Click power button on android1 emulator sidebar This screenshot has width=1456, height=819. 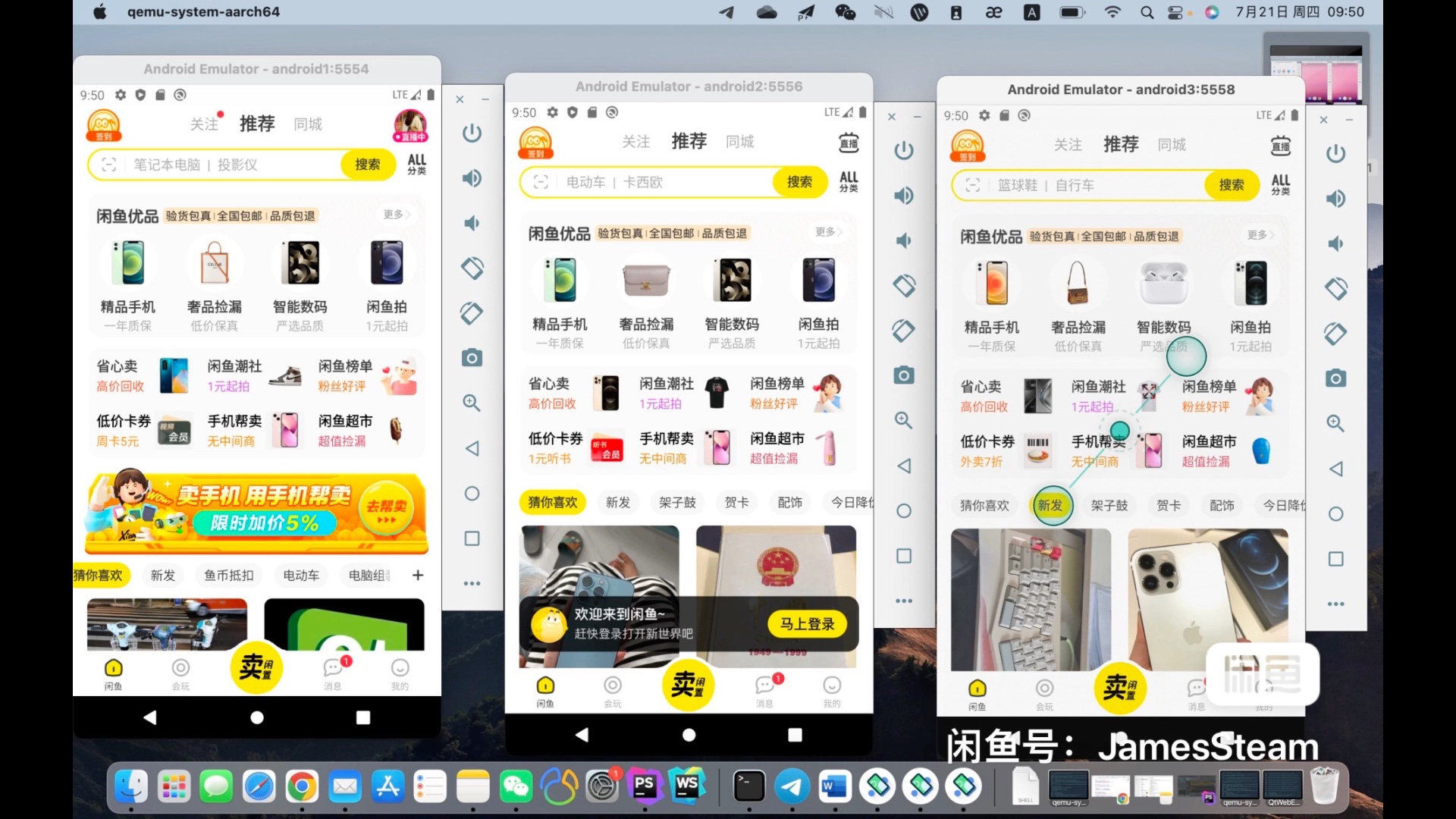472,133
